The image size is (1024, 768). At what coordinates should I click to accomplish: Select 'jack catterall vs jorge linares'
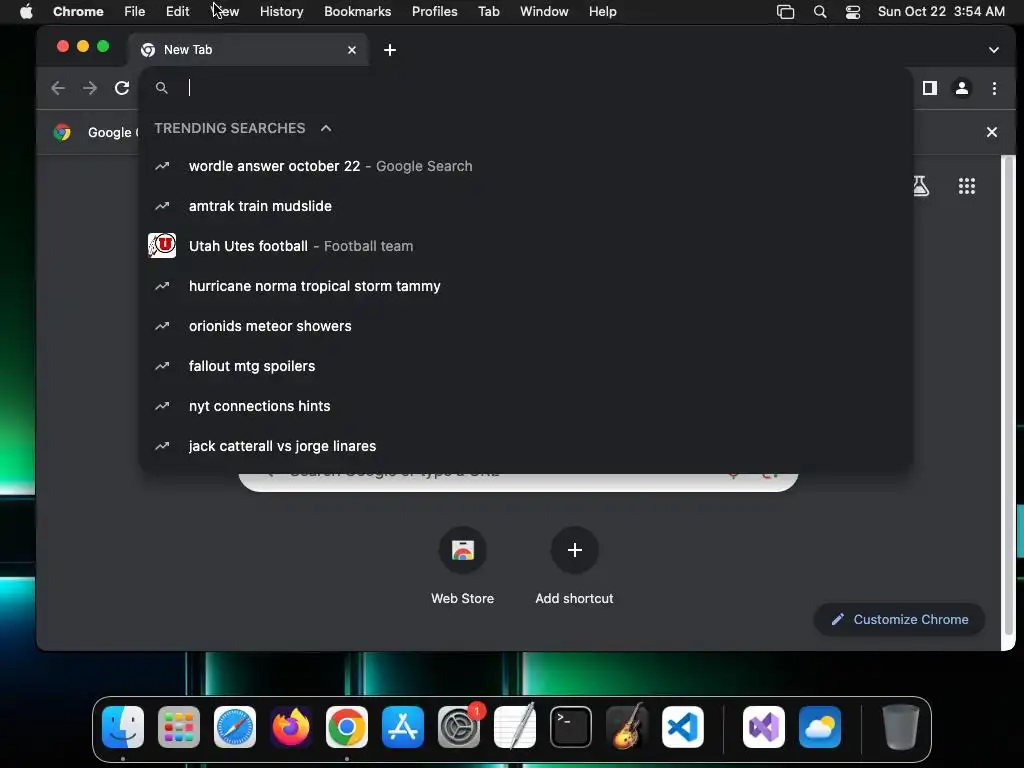pos(526,446)
